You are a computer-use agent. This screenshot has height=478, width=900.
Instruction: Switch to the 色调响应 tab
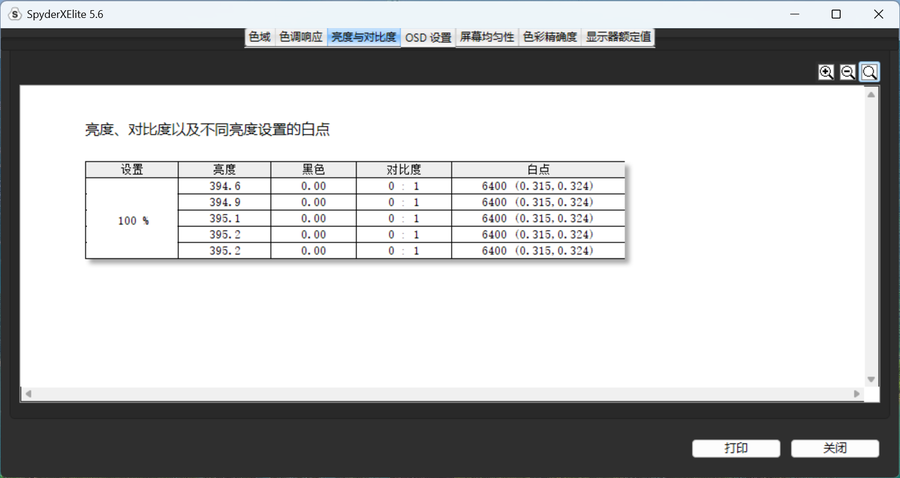point(301,37)
